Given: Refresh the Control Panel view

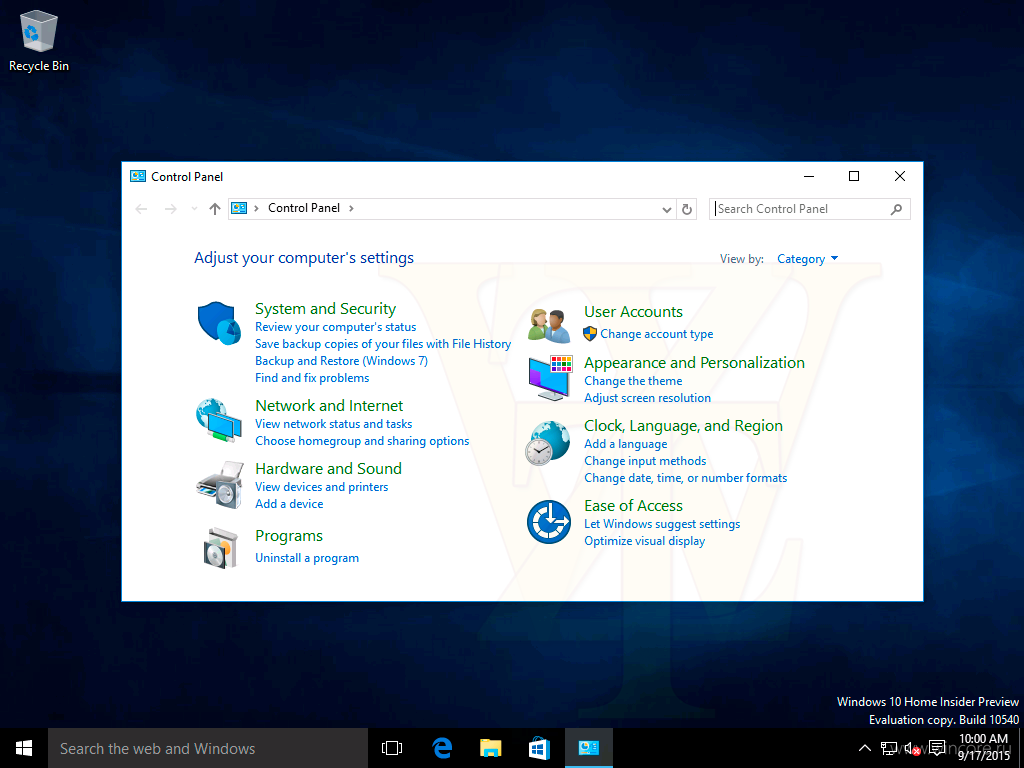Looking at the screenshot, I should (x=687, y=209).
